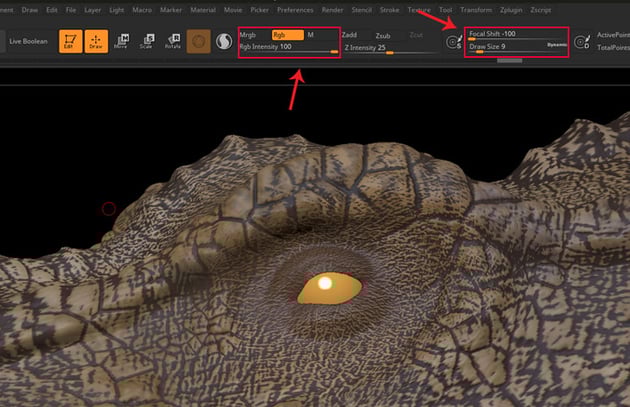Click the sculptris sphere icon

click(x=198, y=41)
